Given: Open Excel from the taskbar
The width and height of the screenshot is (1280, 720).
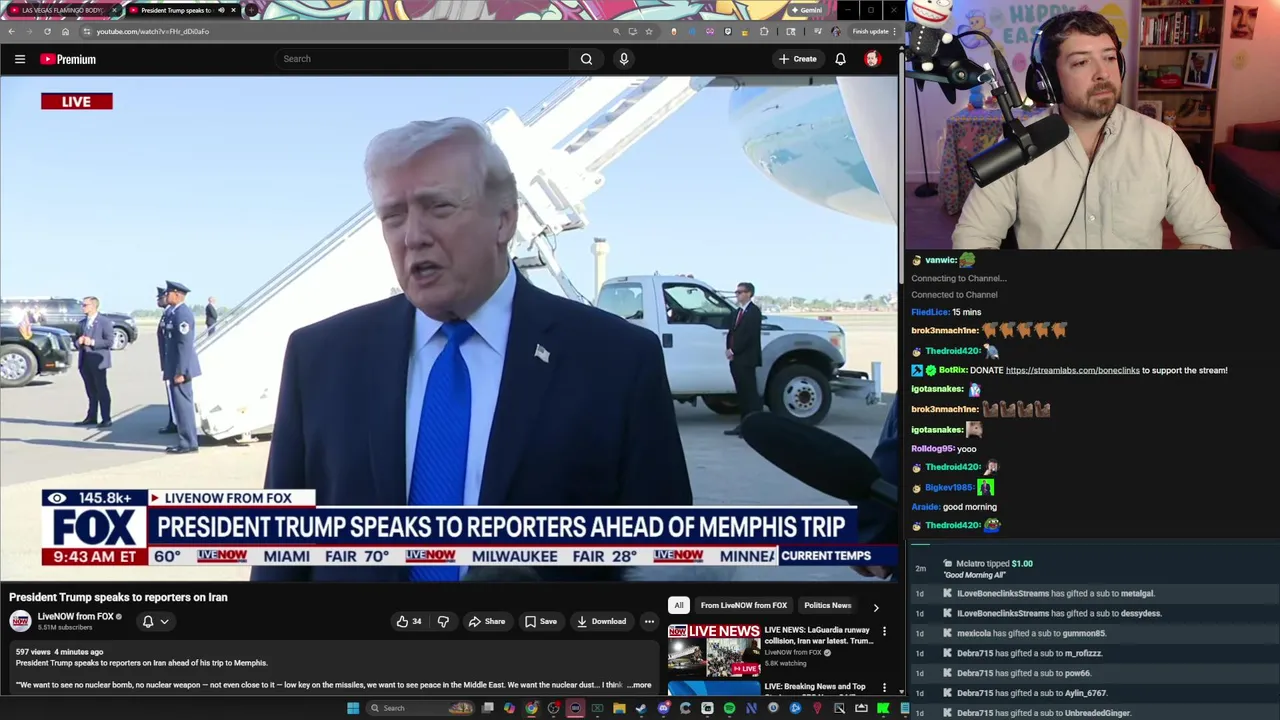Looking at the screenshot, I should (x=597, y=709).
